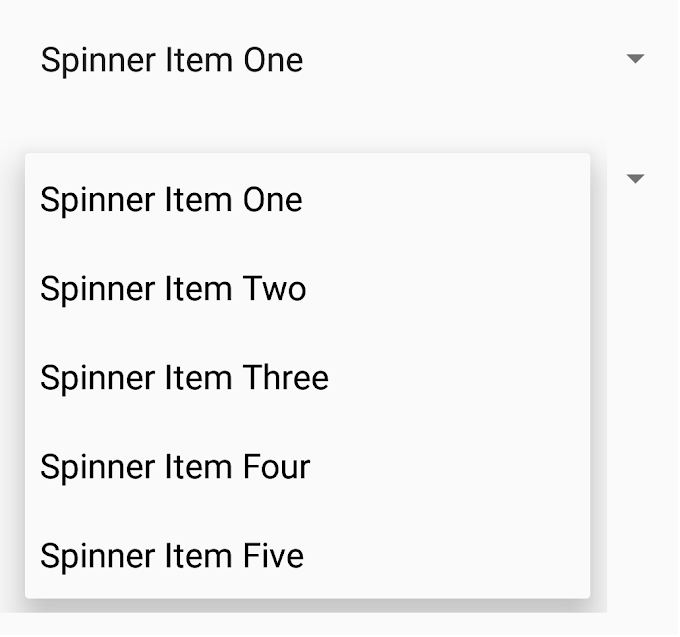Click the first option in the open popup
Viewport: 680px width, 637px height.
[x=172, y=200]
